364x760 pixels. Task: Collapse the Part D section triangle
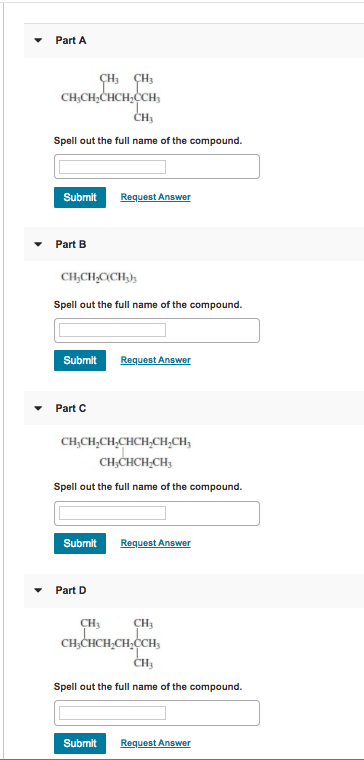pos(37,591)
